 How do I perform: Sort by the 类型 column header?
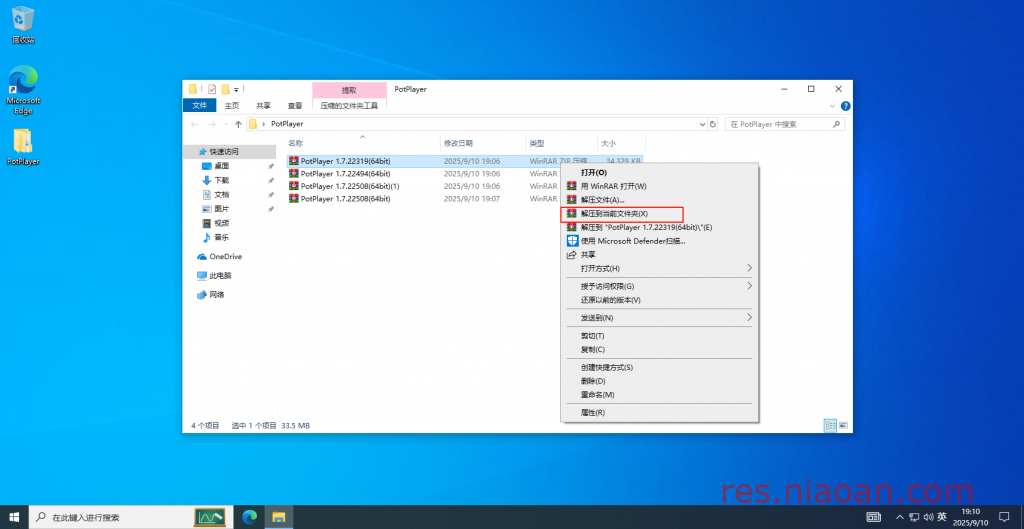(x=562, y=143)
